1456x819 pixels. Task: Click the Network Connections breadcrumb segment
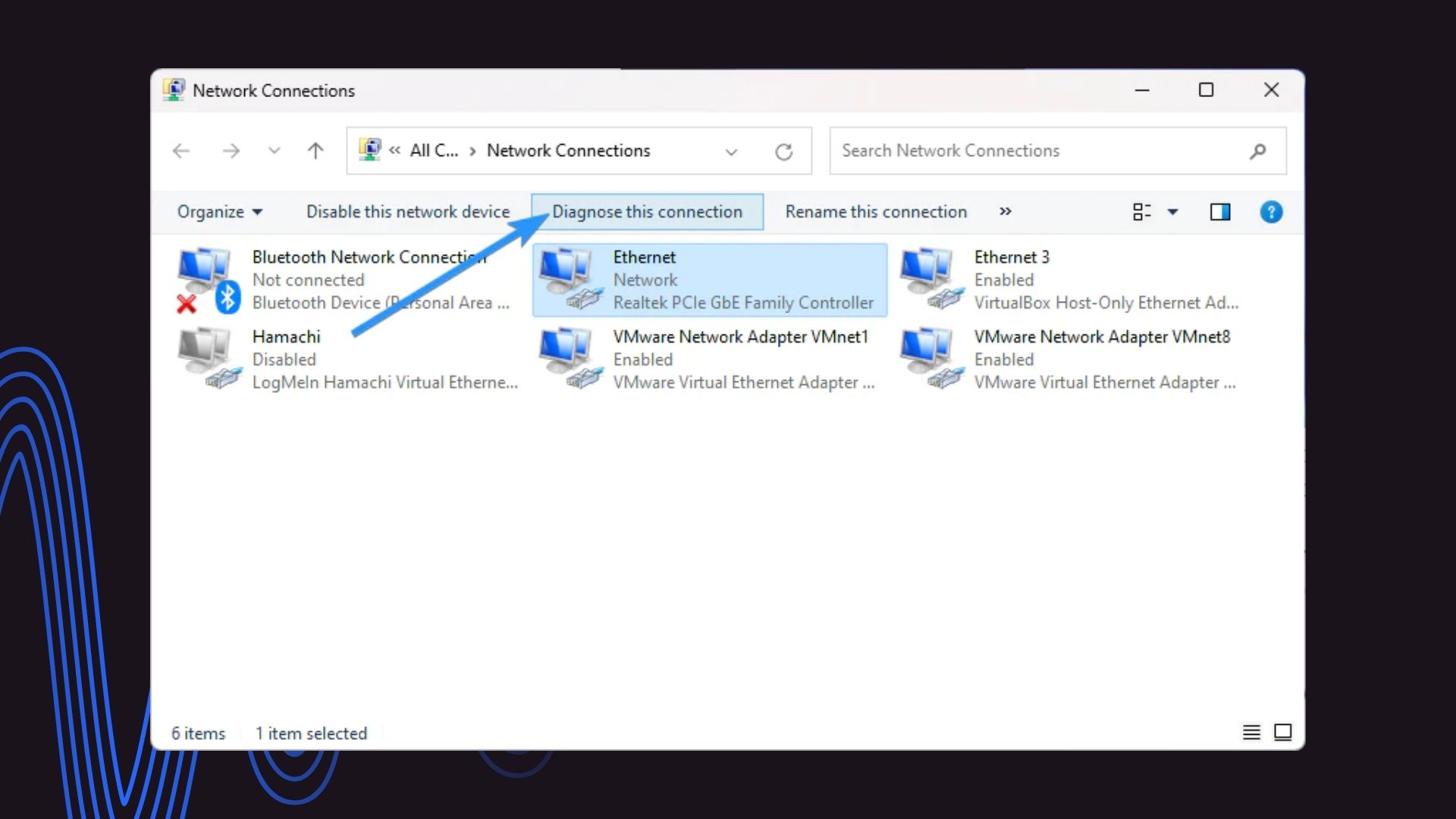[568, 151]
